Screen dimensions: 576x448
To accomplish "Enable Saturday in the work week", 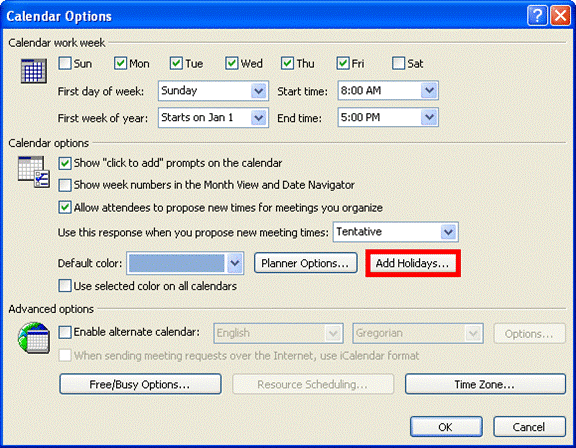I will pyautogui.click(x=398, y=63).
